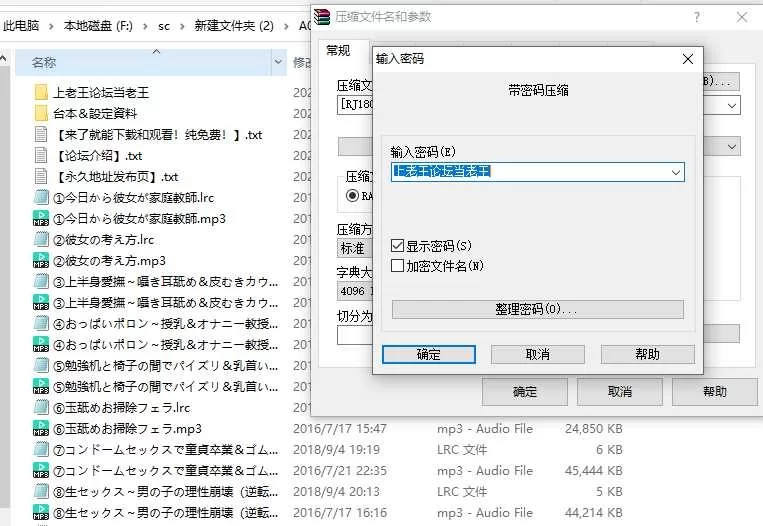Switch to 常规 tab
The width and height of the screenshot is (763, 526).
(338, 51)
